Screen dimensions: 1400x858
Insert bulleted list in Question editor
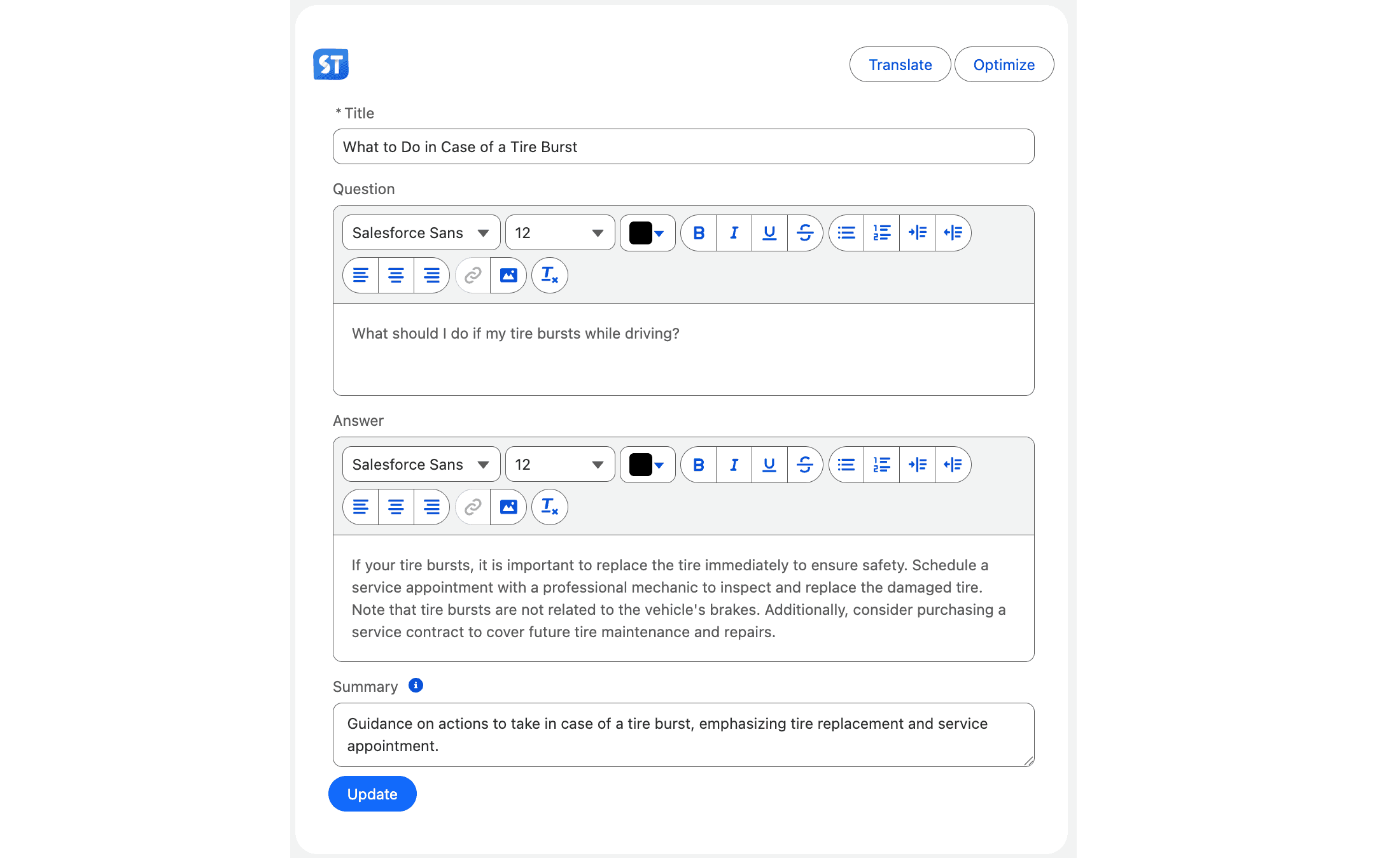pyautogui.click(x=846, y=233)
